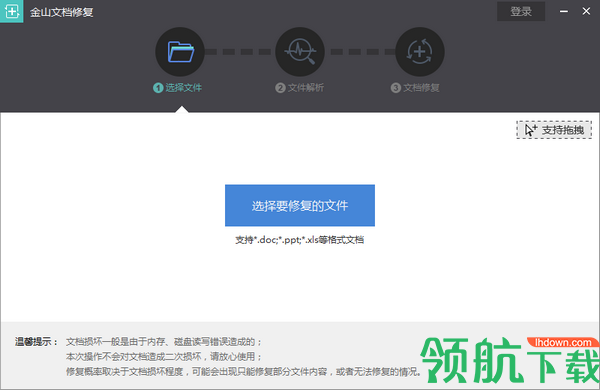Screen dimensions: 600x390
Task: Click the file analysis magnifier icon
Action: point(300,52)
